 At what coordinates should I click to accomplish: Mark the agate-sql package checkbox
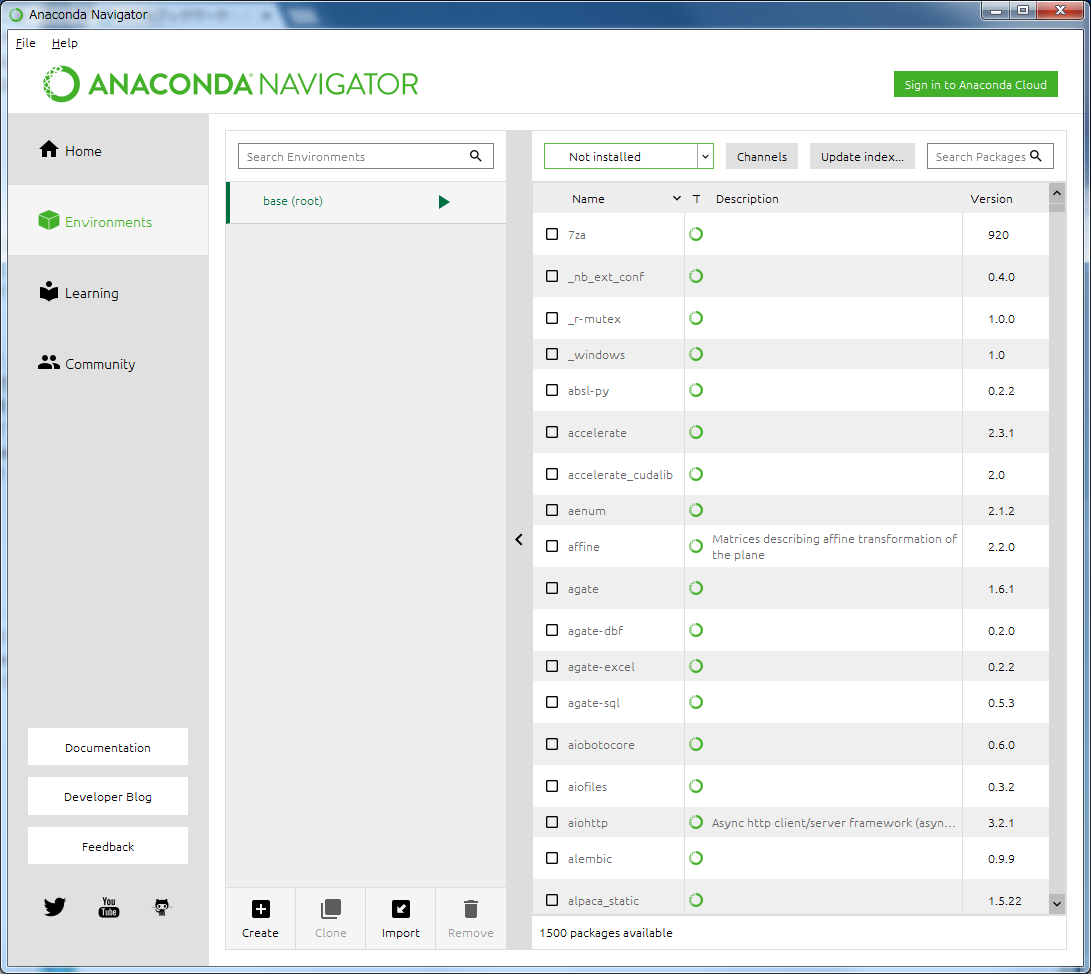[552, 702]
